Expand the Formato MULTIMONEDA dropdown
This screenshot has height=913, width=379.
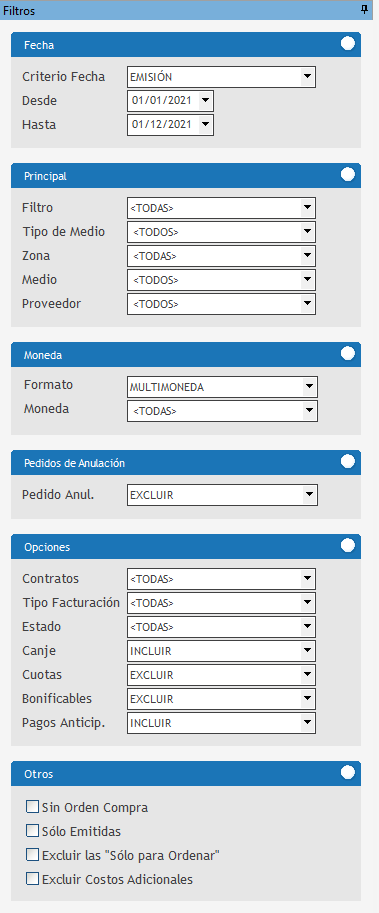[309, 387]
